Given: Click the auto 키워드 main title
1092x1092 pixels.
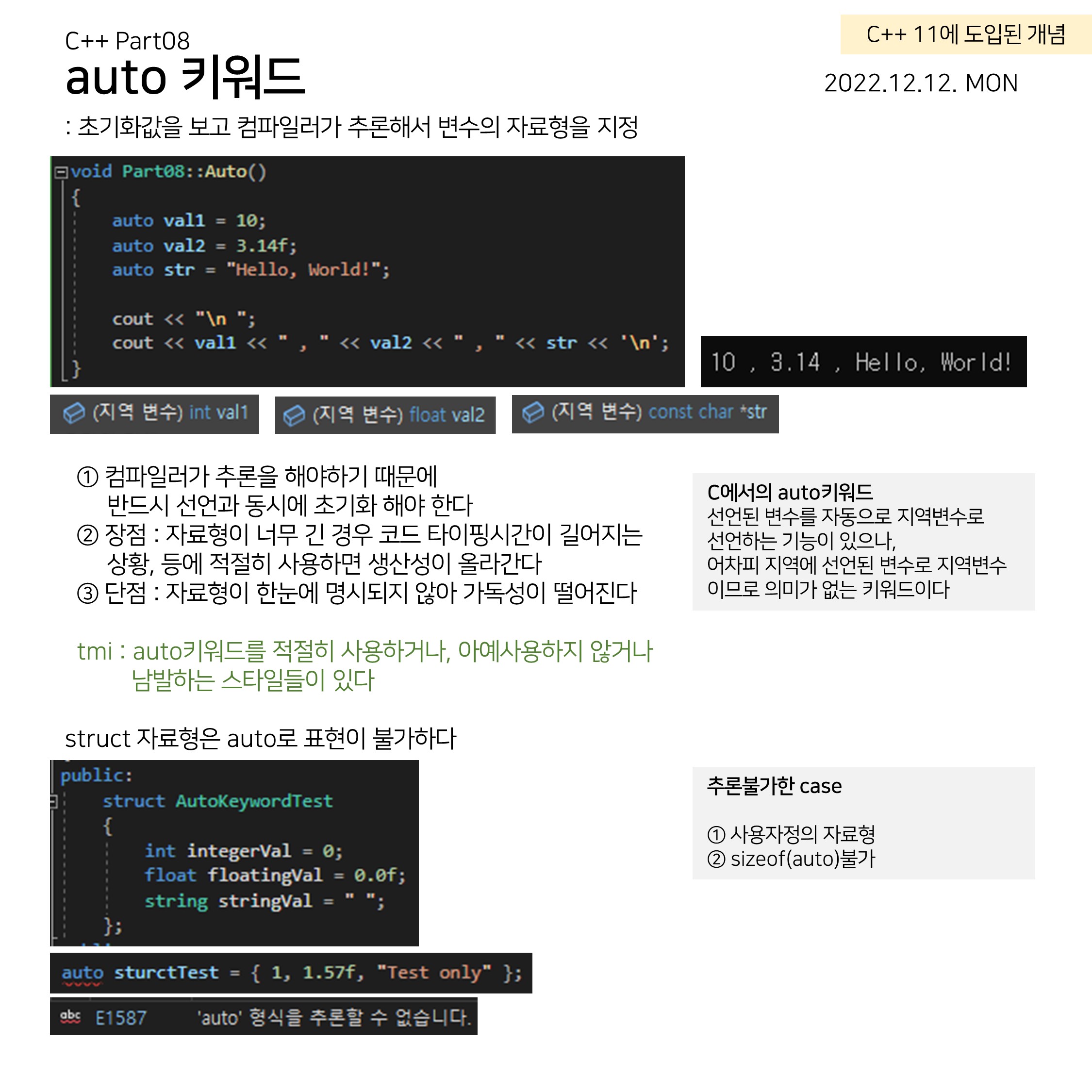Looking at the screenshot, I should pos(185,77).
